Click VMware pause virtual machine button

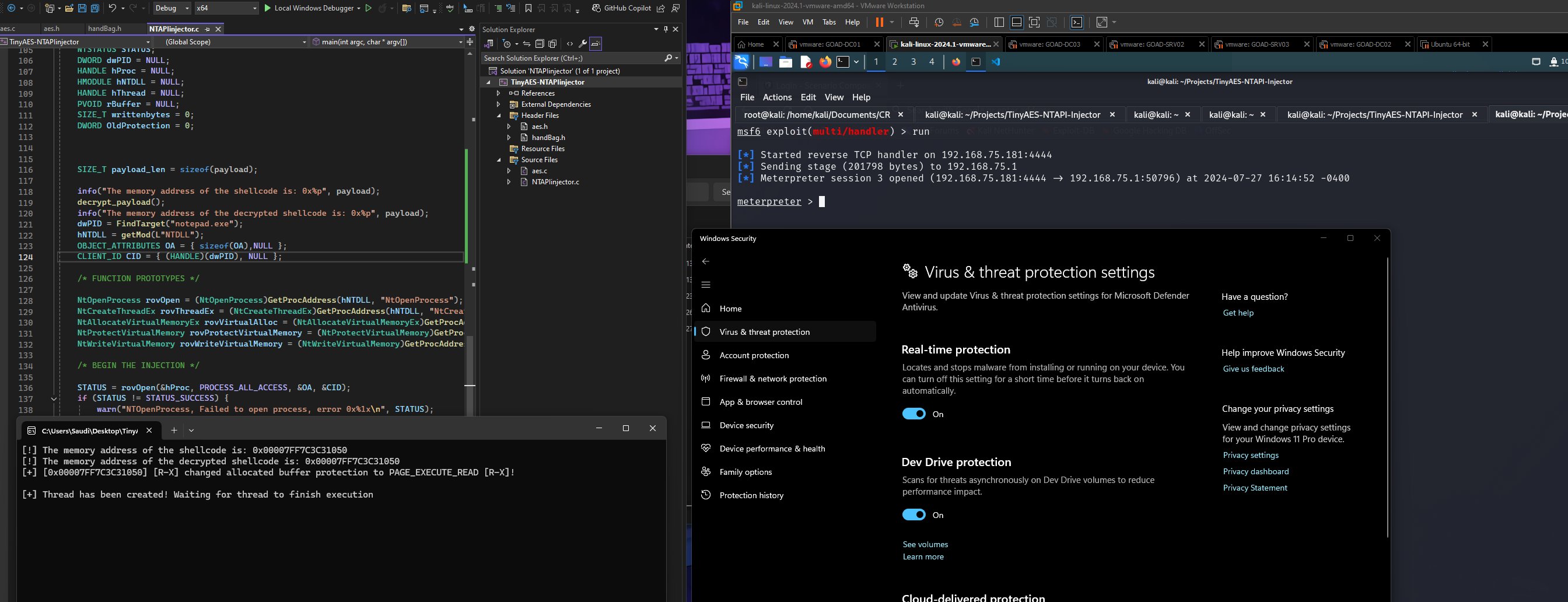tap(880, 22)
